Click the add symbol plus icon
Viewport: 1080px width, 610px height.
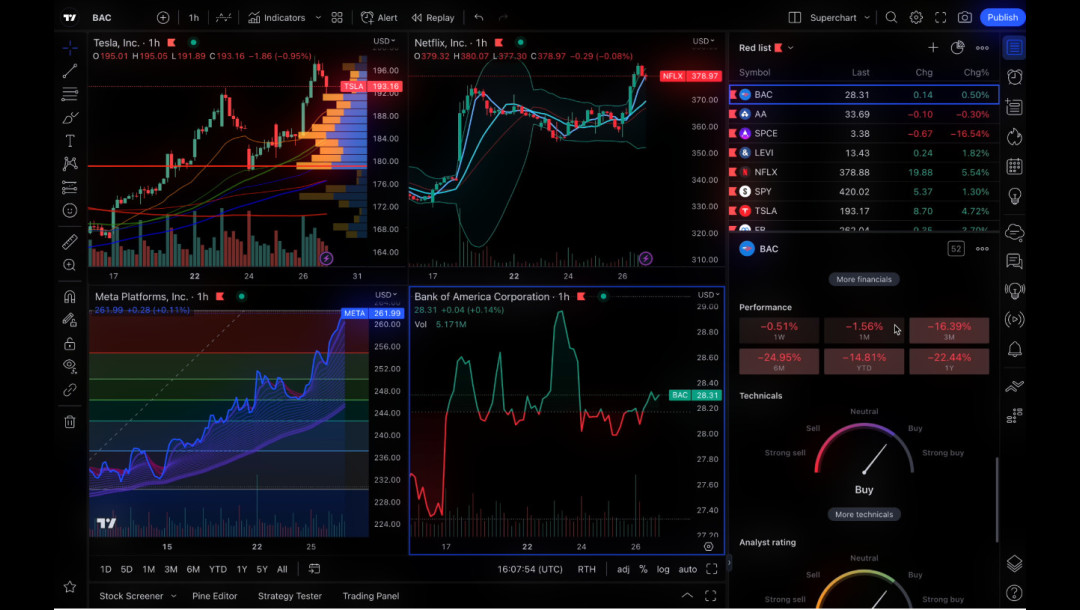pos(163,17)
